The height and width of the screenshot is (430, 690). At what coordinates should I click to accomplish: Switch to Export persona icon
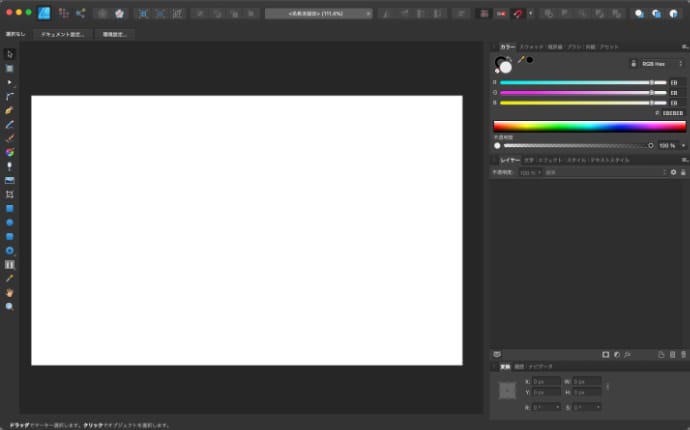click(81, 14)
